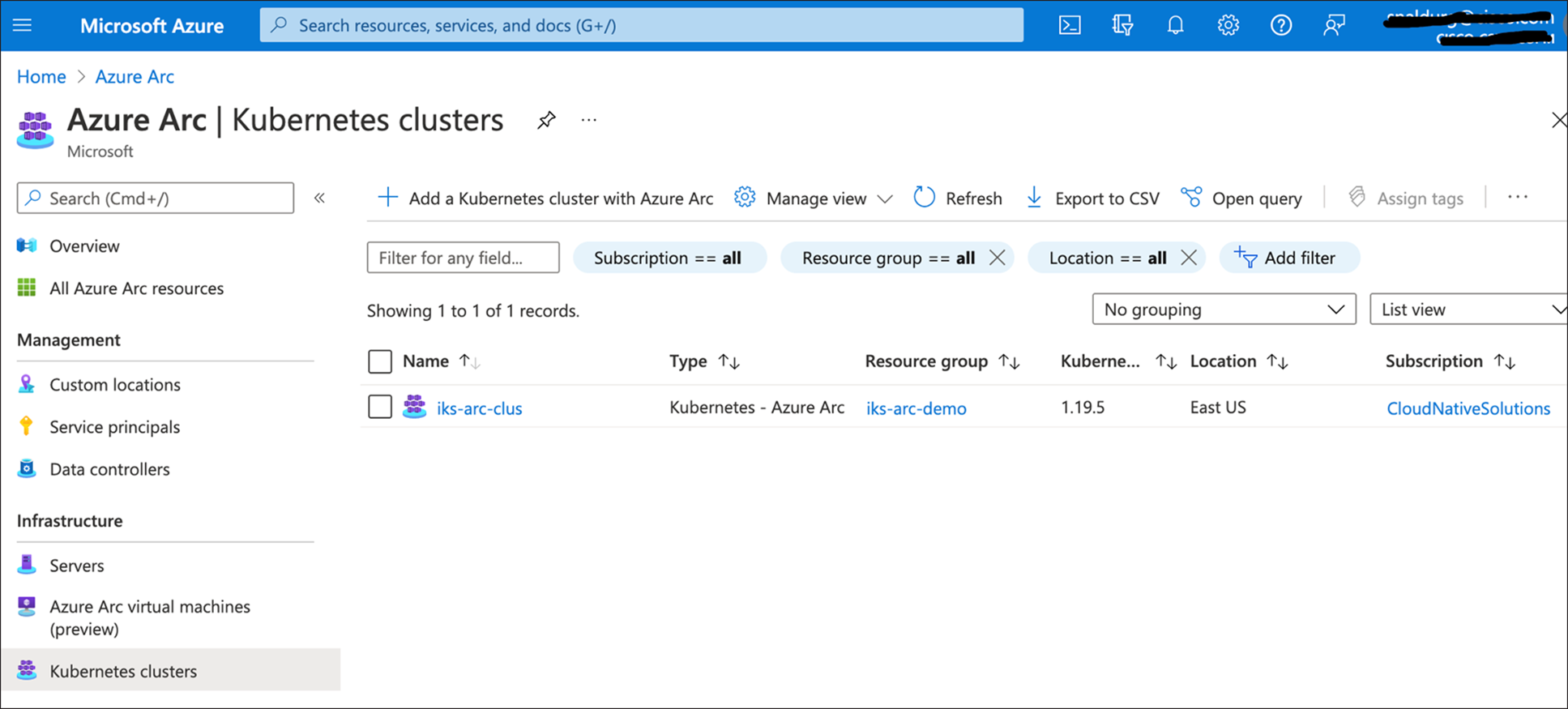Image resolution: width=1568 pixels, height=709 pixels.
Task: Open the Subscription == all filter
Action: (x=669, y=258)
